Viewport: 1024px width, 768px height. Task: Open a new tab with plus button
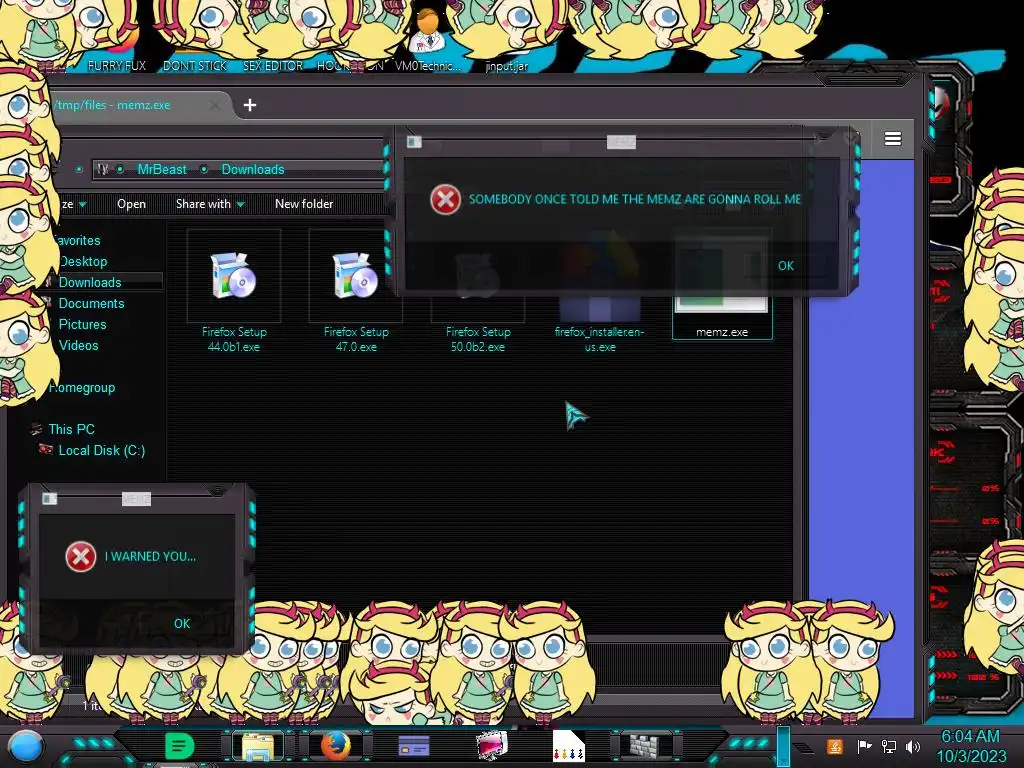click(x=249, y=105)
